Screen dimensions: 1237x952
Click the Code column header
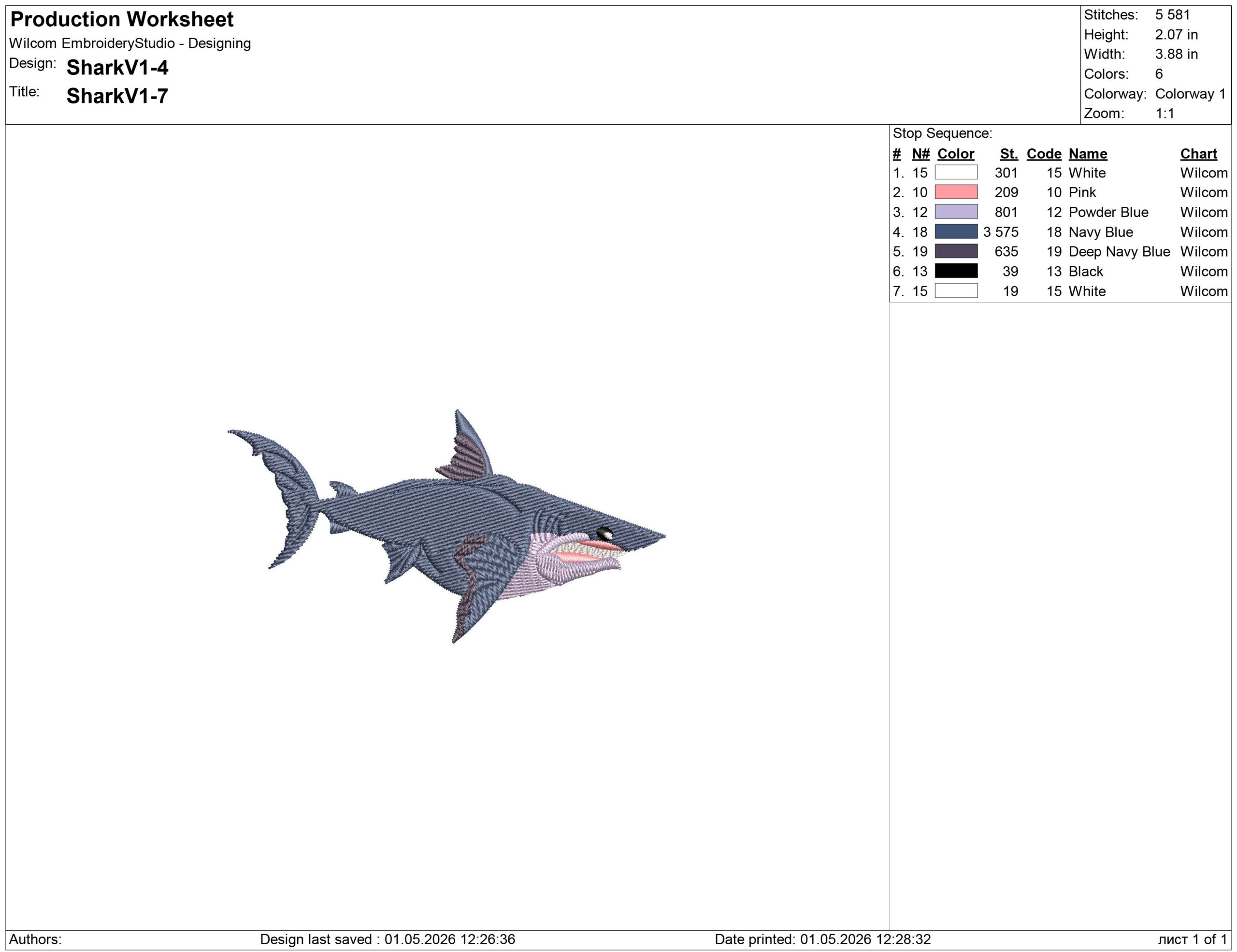coord(1044,154)
